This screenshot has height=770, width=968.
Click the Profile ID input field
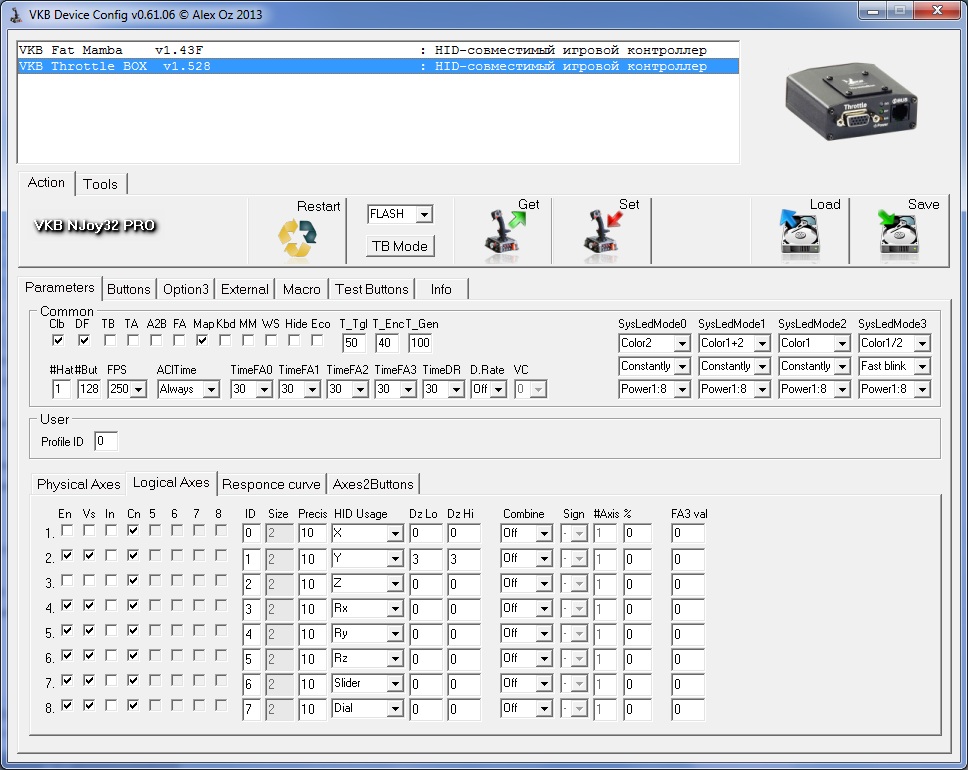coord(106,441)
